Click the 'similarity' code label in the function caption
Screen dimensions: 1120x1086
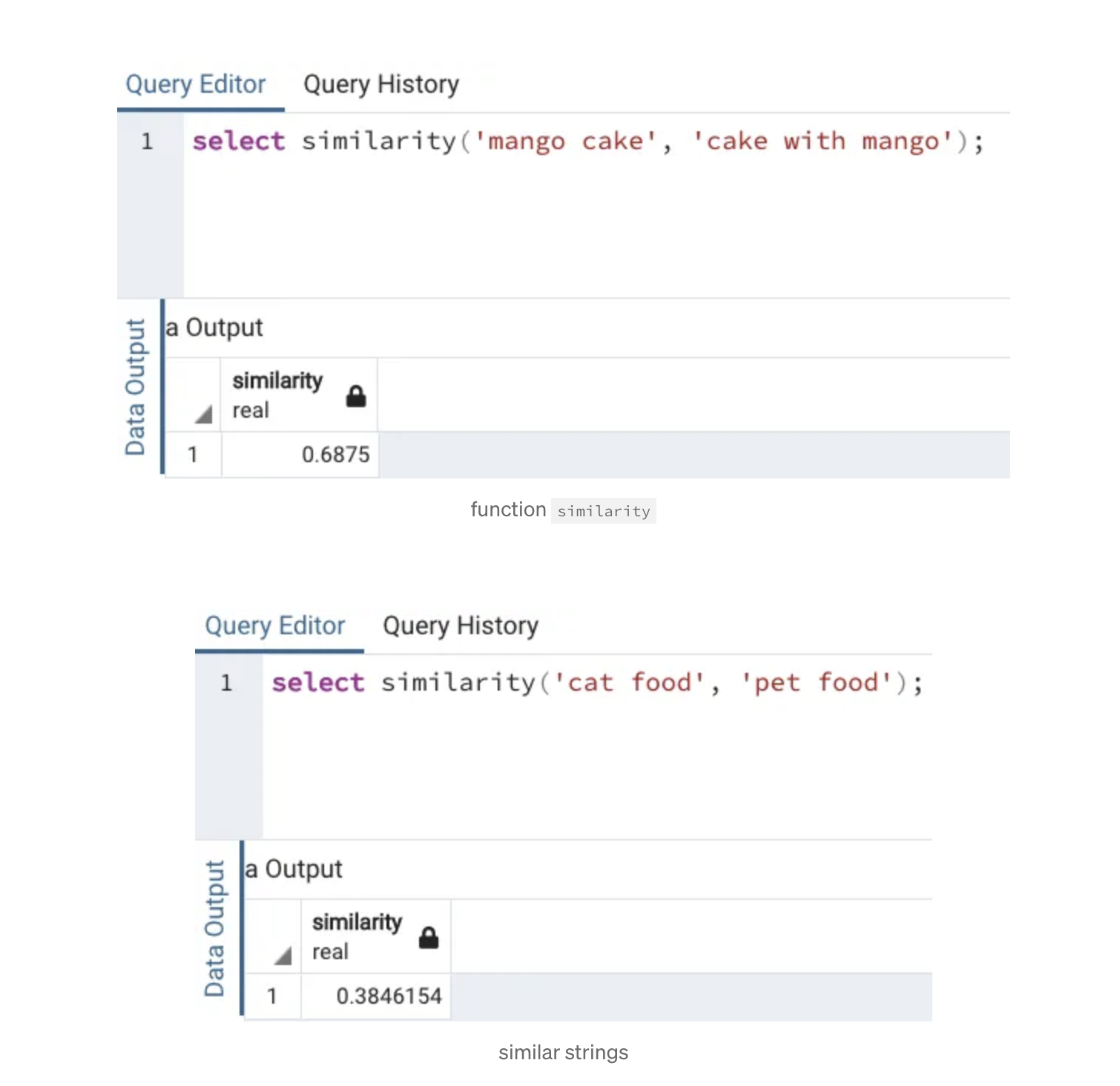604,511
